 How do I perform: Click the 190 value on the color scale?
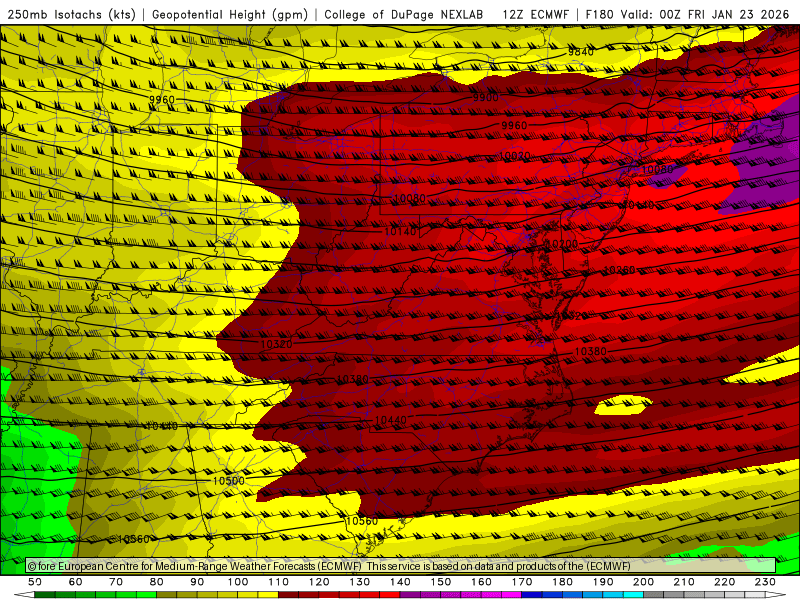pos(603,582)
